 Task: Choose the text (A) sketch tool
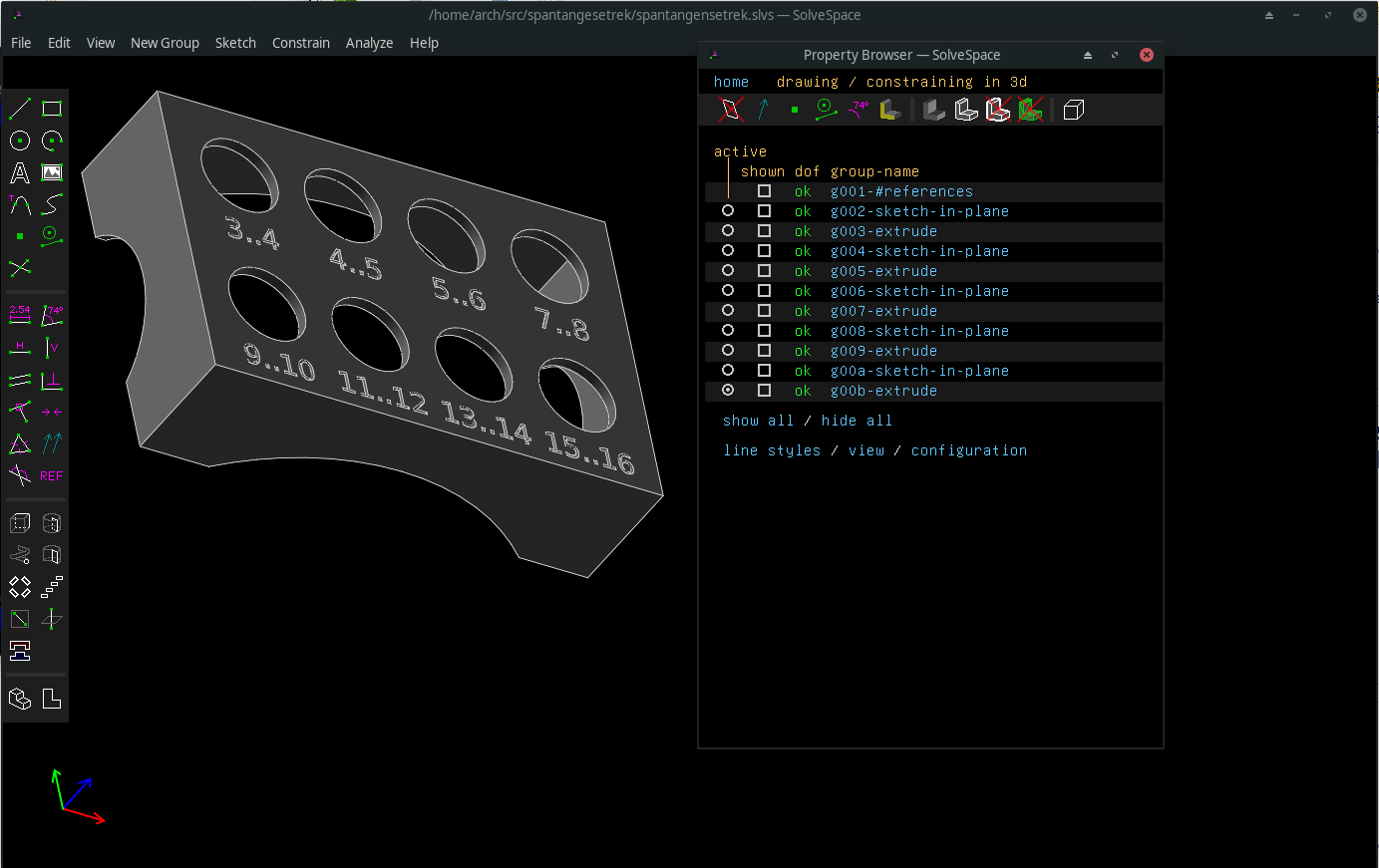pyautogui.click(x=20, y=172)
